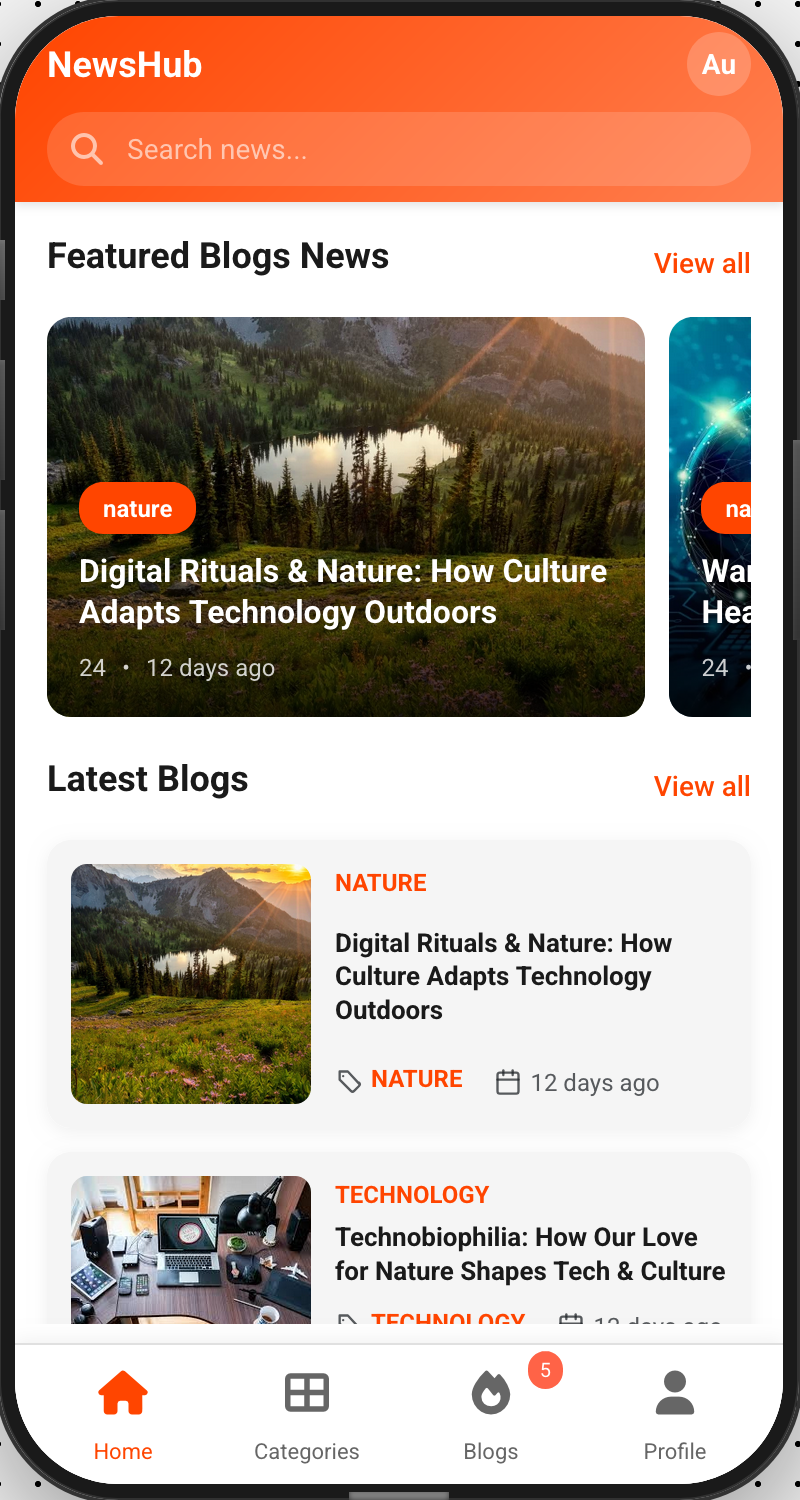Tap the Blogs flame icon

coord(491,1393)
